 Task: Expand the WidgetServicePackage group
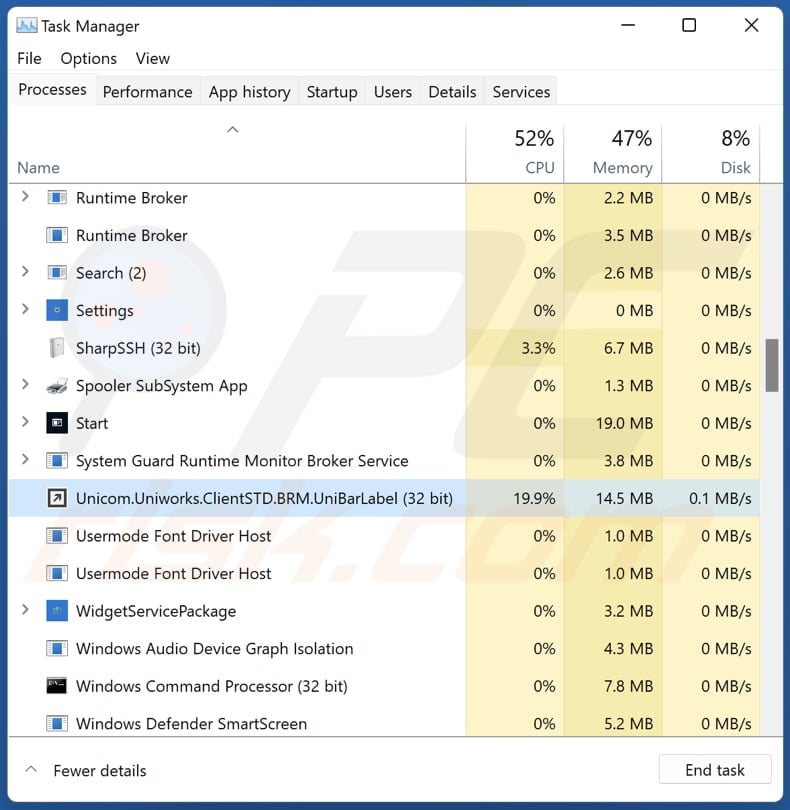coord(25,610)
